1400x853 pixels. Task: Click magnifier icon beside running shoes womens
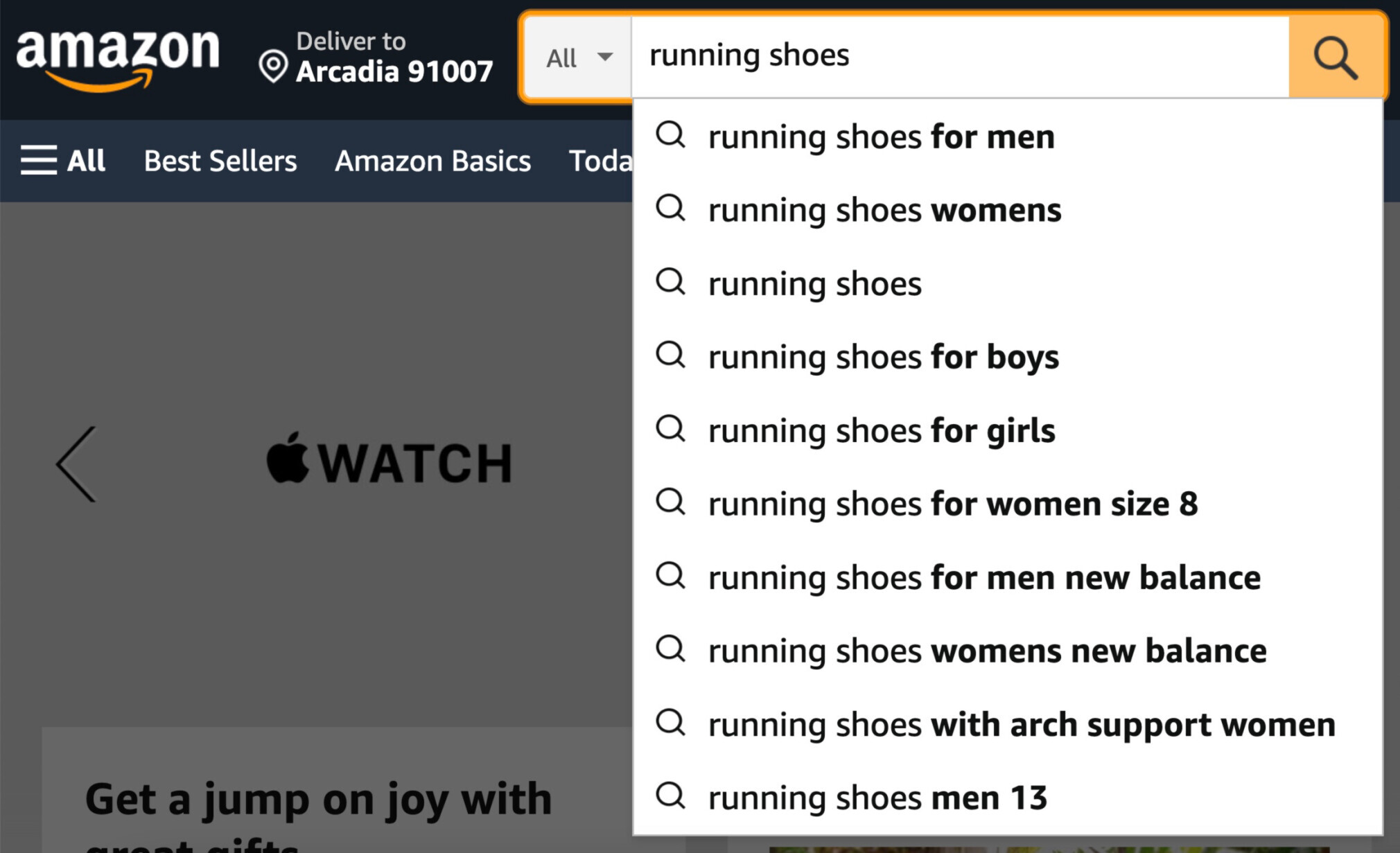coord(670,208)
